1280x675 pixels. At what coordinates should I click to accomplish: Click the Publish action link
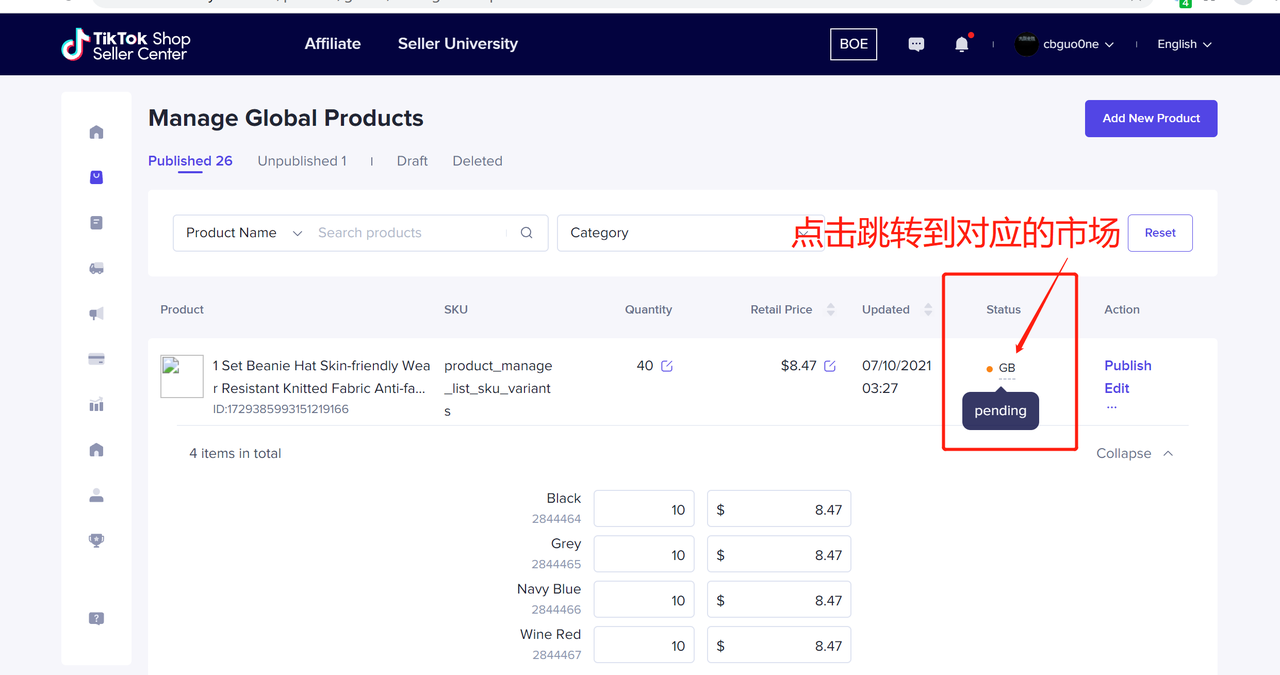tap(1127, 366)
